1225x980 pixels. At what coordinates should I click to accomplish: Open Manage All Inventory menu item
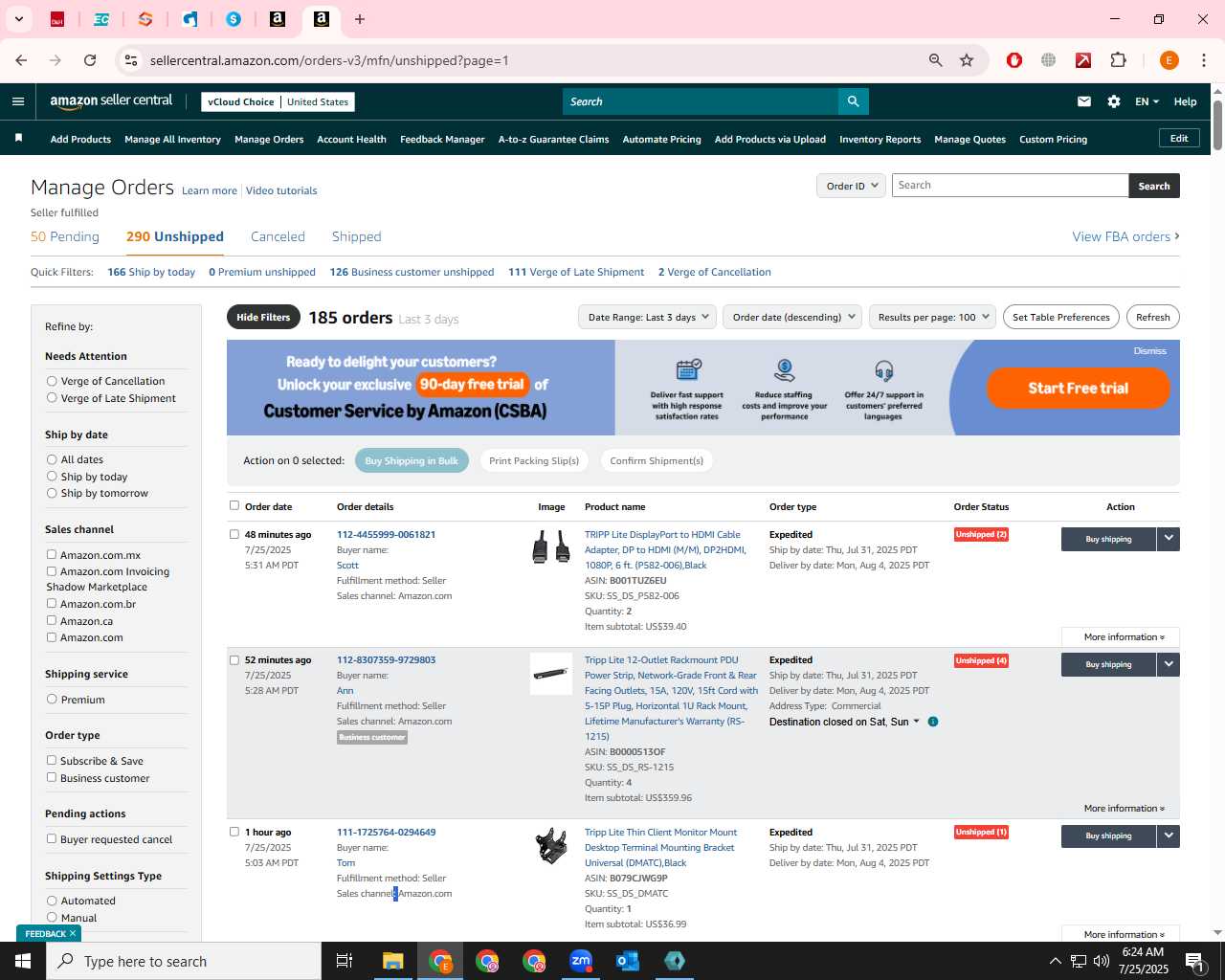point(172,139)
